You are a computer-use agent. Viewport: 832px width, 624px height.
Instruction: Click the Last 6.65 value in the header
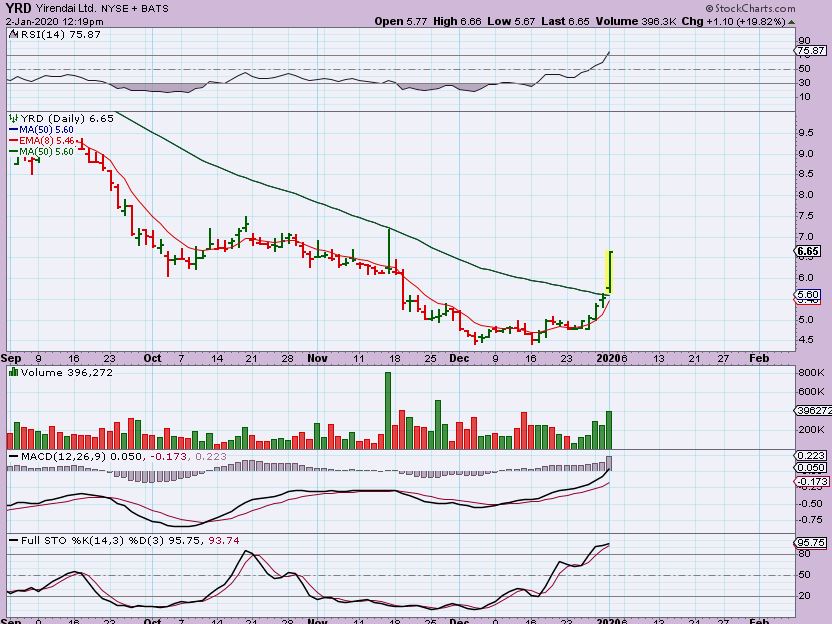pos(566,21)
